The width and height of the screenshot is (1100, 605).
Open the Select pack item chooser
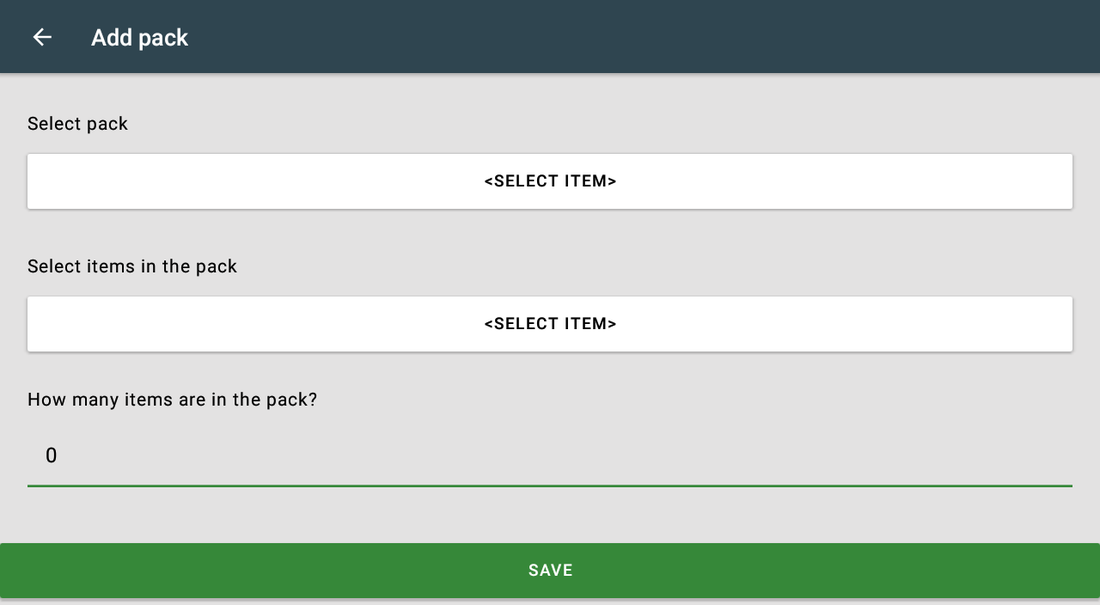click(550, 181)
